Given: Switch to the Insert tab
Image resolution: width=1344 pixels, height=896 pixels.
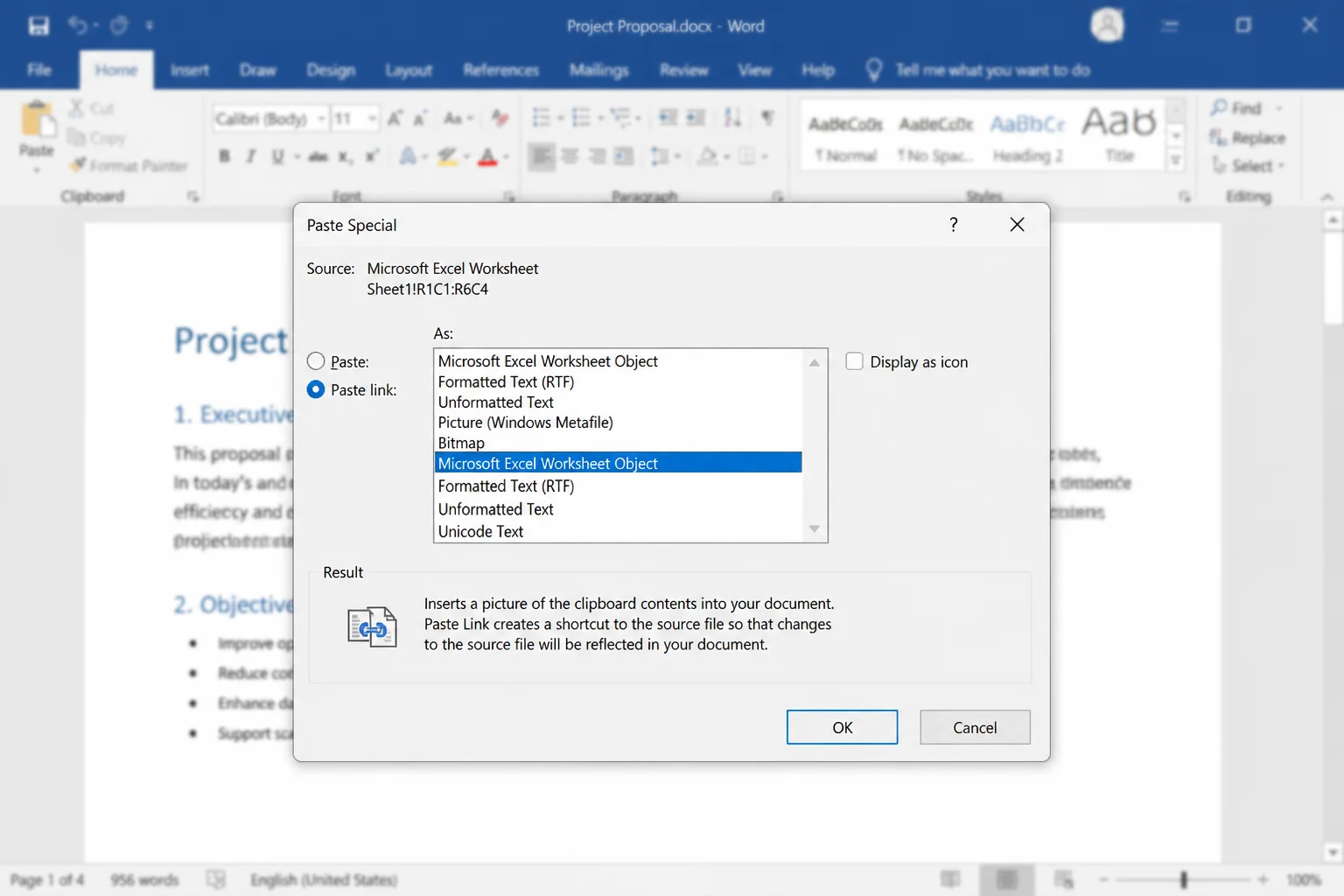Looking at the screenshot, I should 189,70.
